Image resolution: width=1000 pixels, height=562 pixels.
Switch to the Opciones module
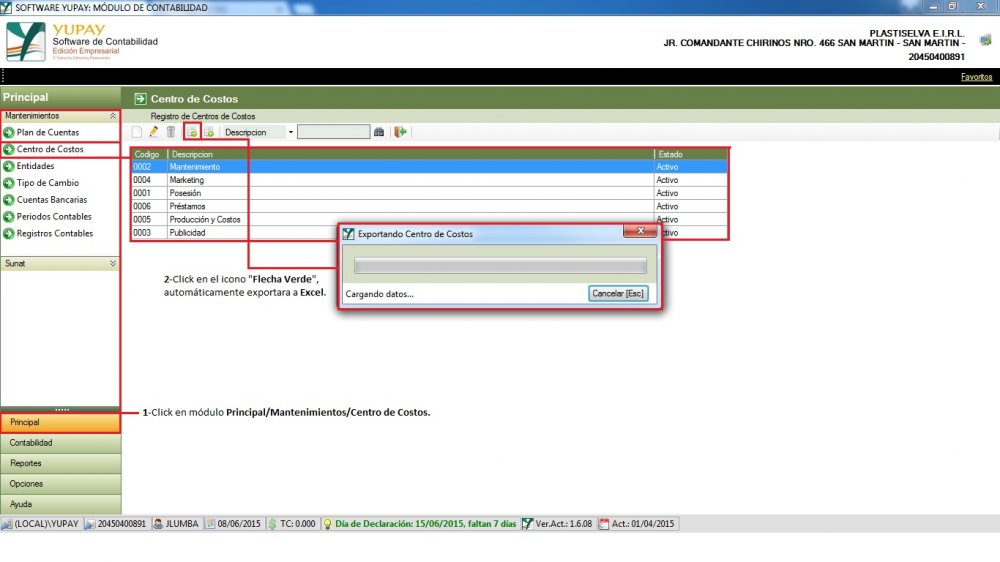[x=60, y=484]
